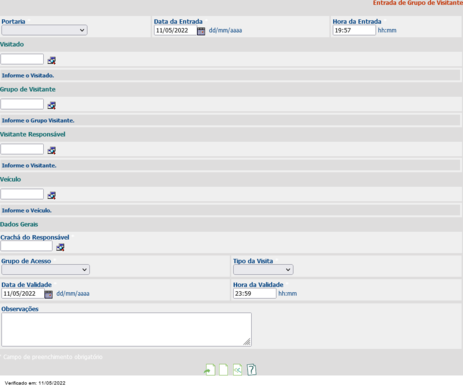Click the 'Informe o Visitado.' message text
This screenshot has height=390, width=463.
pyautogui.click(x=28, y=75)
